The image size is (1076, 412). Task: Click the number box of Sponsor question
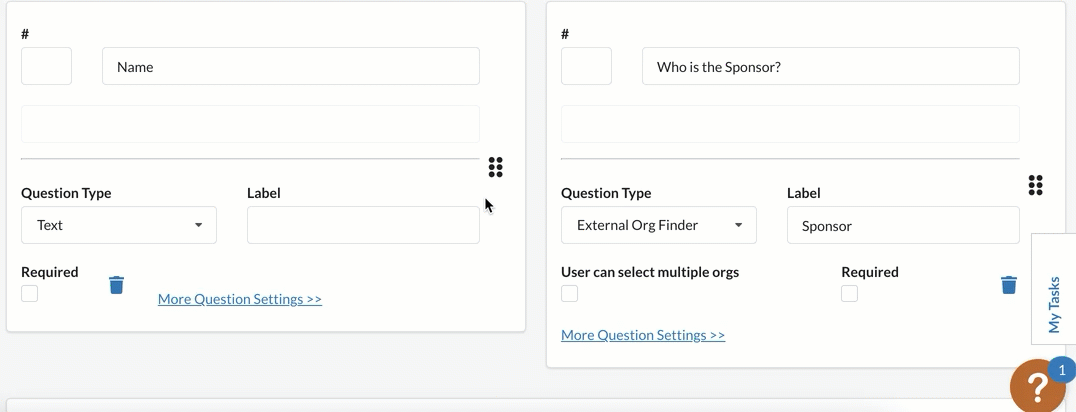pos(587,67)
